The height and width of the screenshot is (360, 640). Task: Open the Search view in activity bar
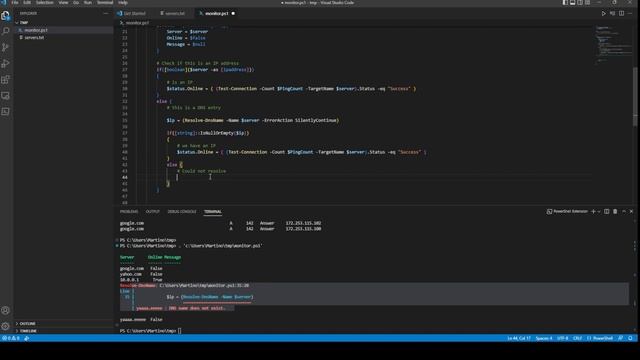[x=5, y=31]
